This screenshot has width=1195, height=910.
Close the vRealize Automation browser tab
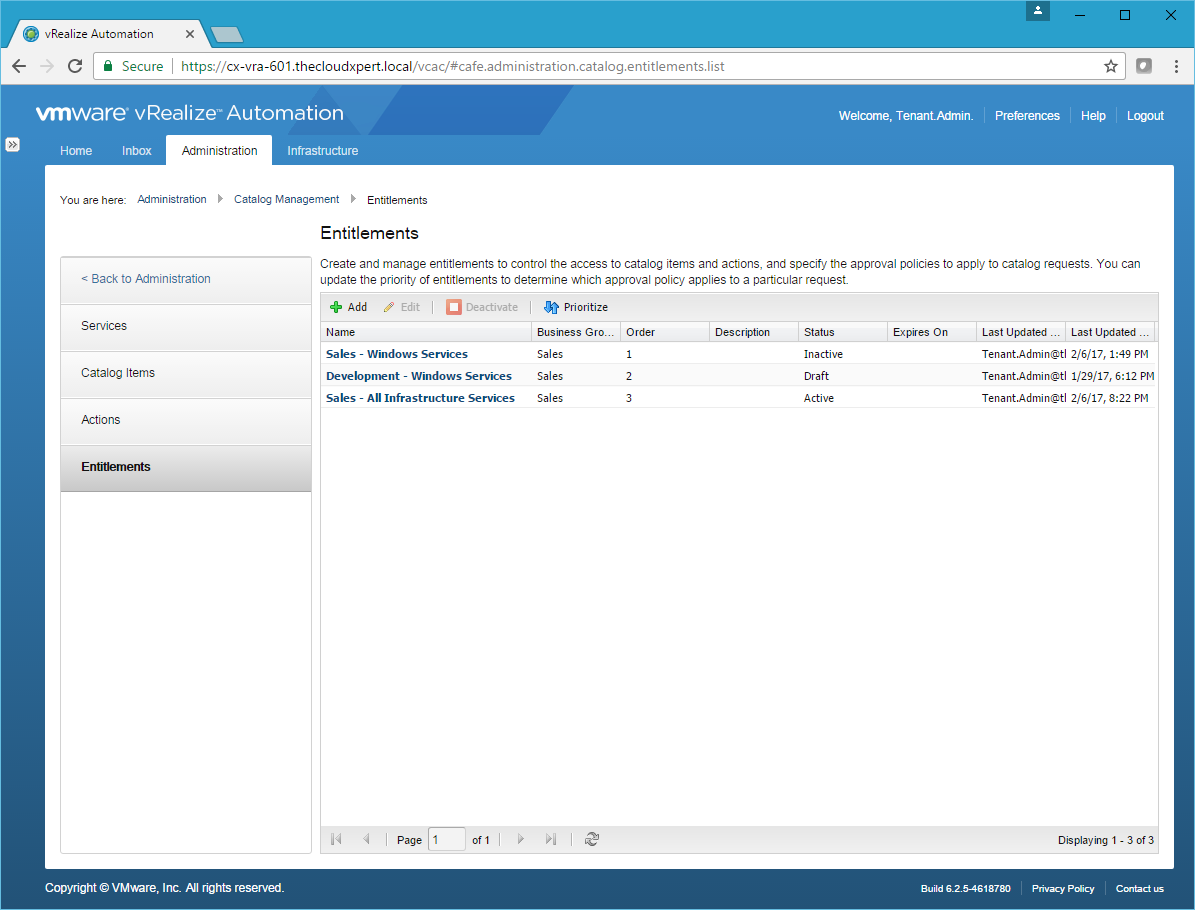tap(191, 34)
